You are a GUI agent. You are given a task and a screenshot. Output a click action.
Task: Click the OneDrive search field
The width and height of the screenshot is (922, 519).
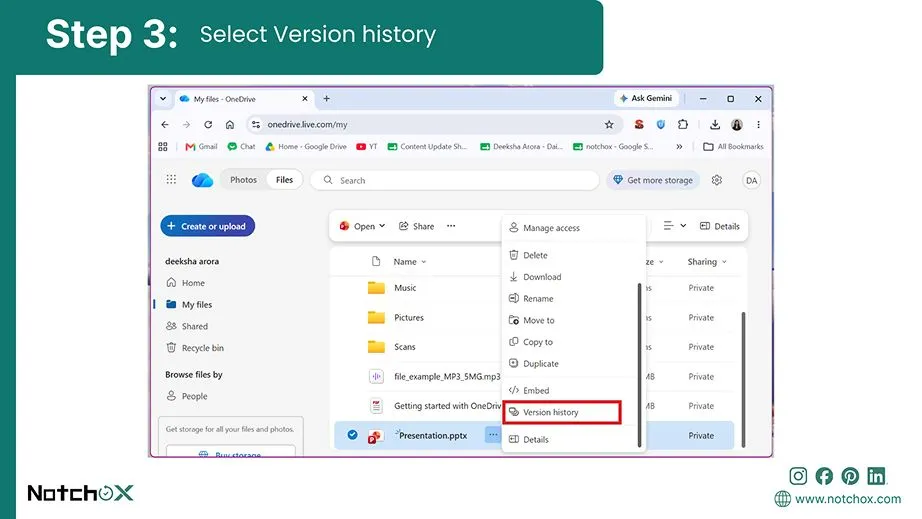(x=454, y=180)
